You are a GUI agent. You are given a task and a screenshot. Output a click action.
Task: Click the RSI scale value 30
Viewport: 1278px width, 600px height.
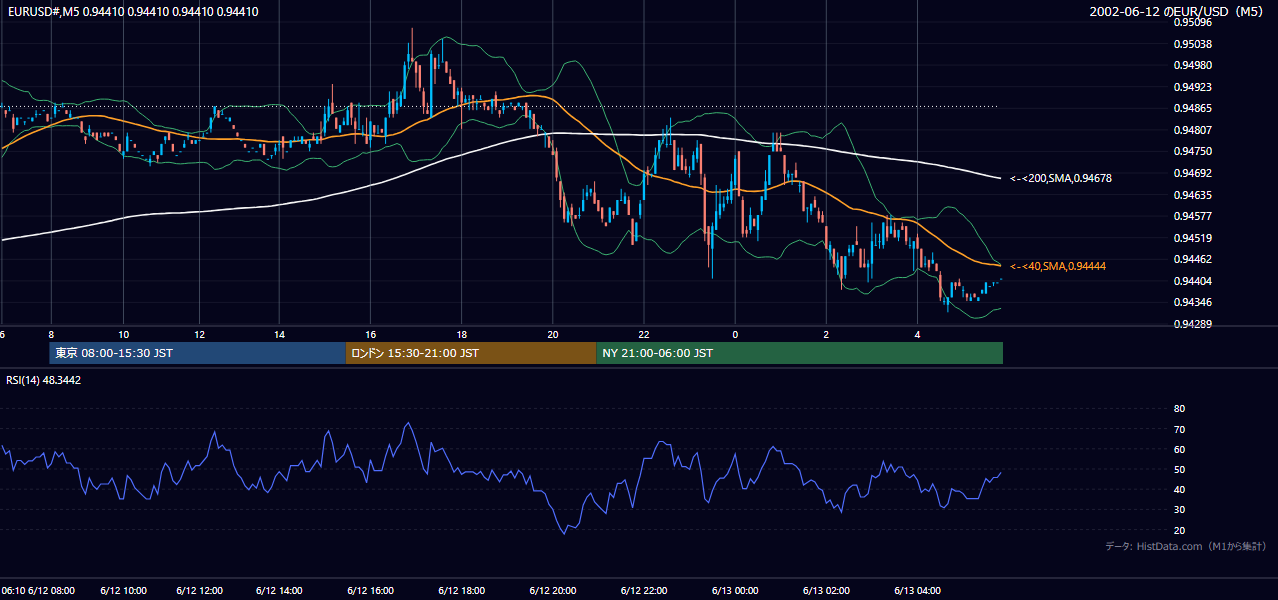(1179, 509)
